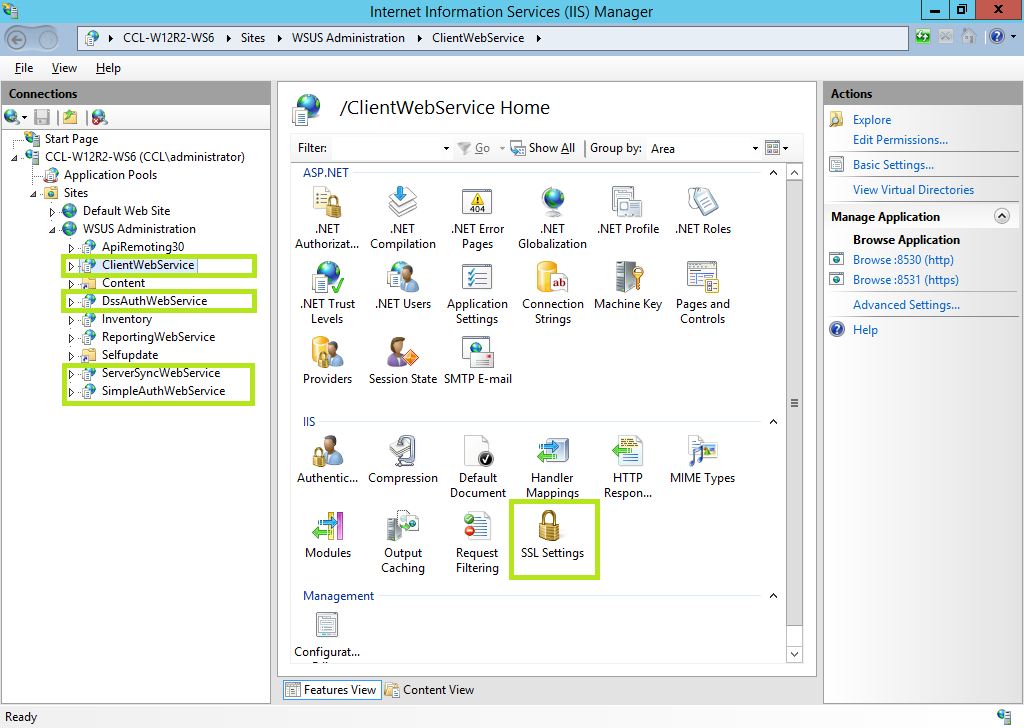Expand the ApiRemoting30 tree node
Screen dimensions: 1024x728
click(71, 247)
